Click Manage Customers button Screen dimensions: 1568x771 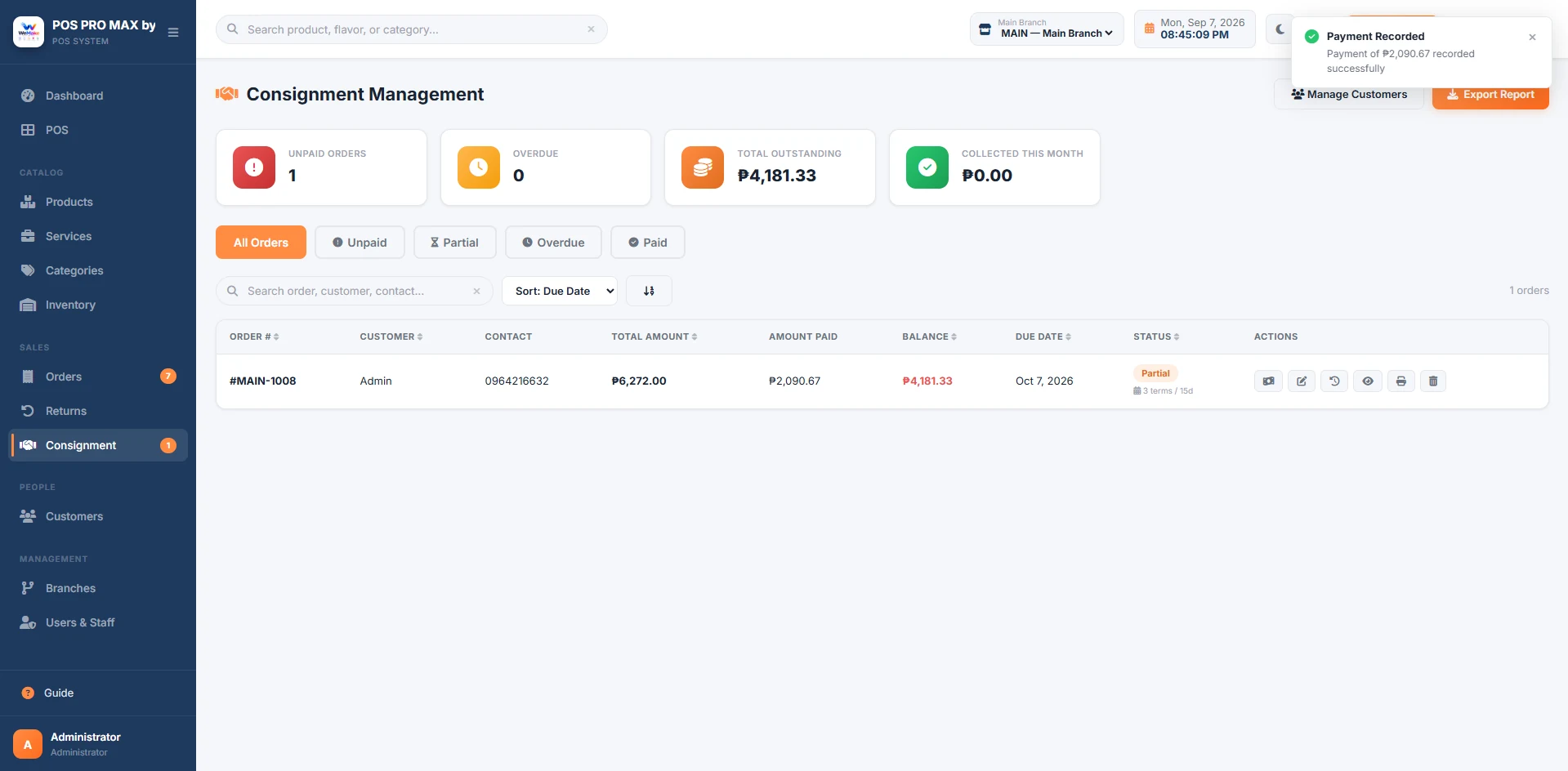(x=1349, y=95)
